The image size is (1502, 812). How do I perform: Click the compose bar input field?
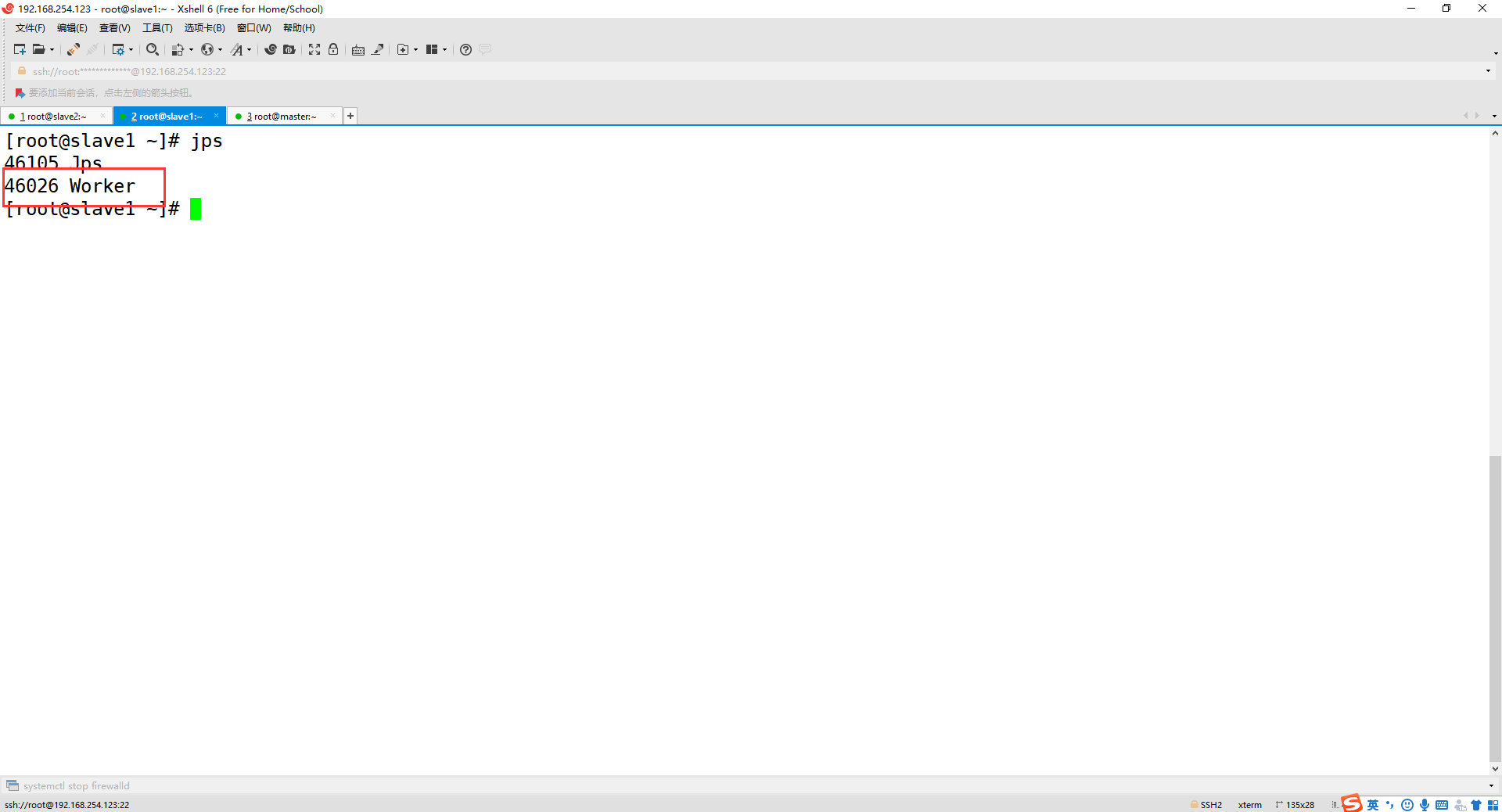click(751, 786)
